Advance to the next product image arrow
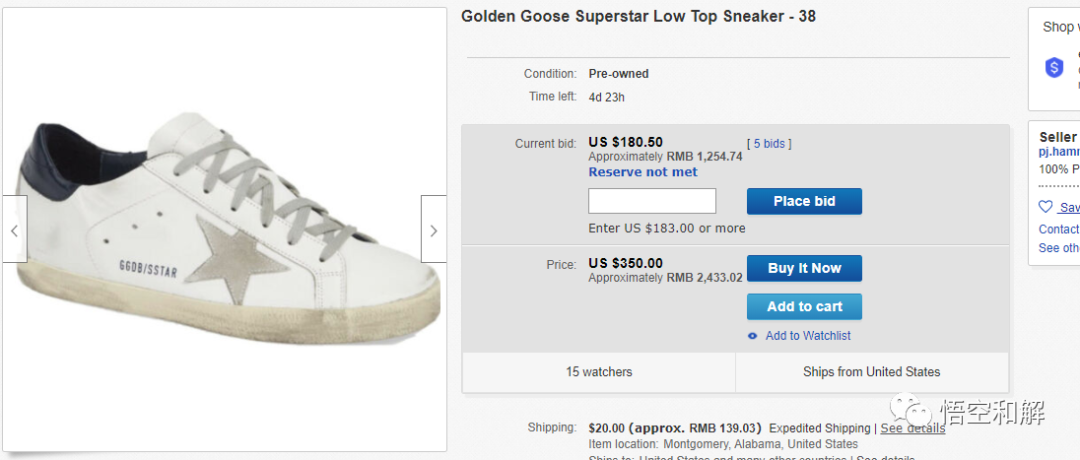1080x460 pixels. point(433,230)
